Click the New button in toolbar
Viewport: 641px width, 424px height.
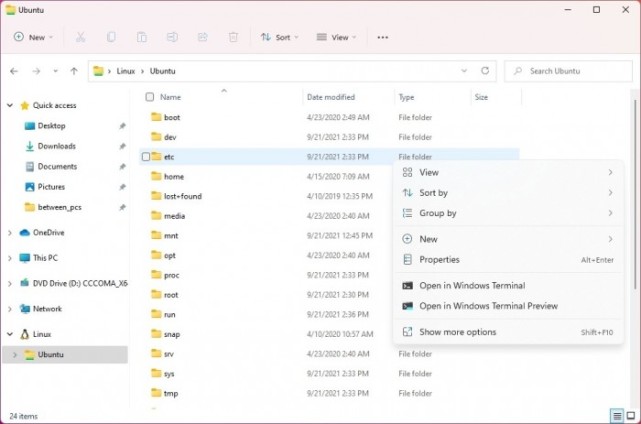(34, 37)
